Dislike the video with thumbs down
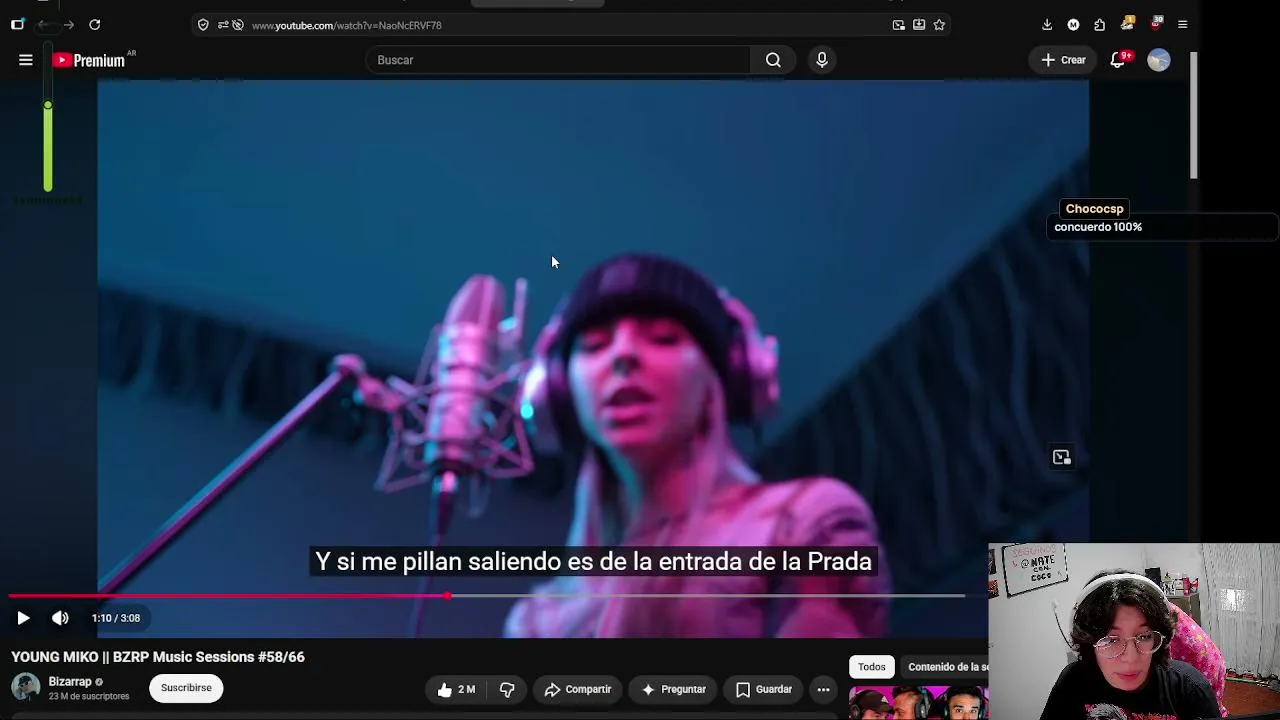The height and width of the screenshot is (720, 1280). click(507, 689)
